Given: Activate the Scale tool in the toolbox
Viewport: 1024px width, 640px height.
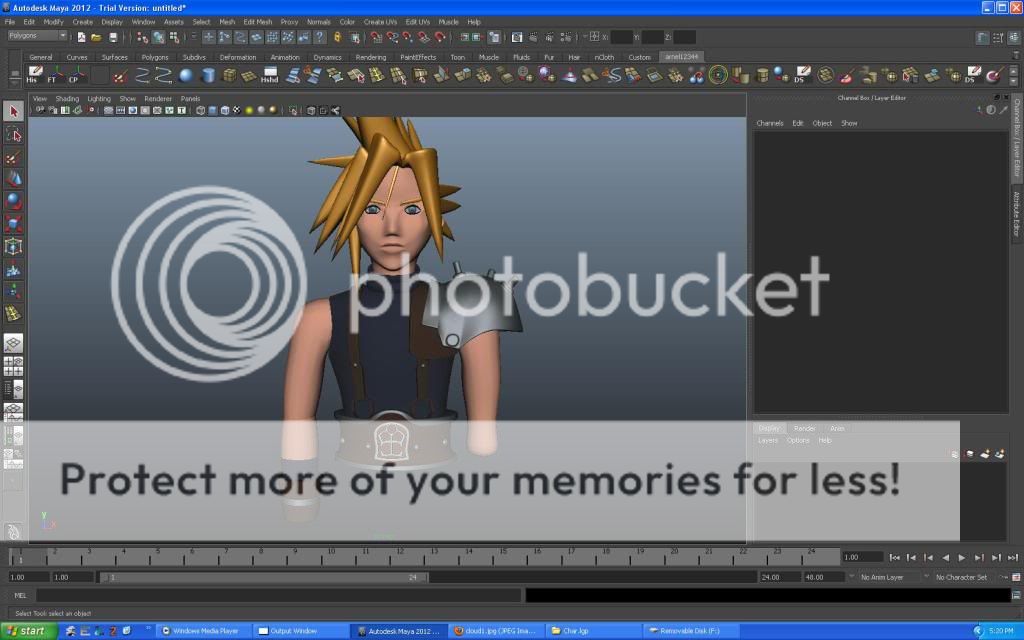Looking at the screenshot, I should coord(13,224).
